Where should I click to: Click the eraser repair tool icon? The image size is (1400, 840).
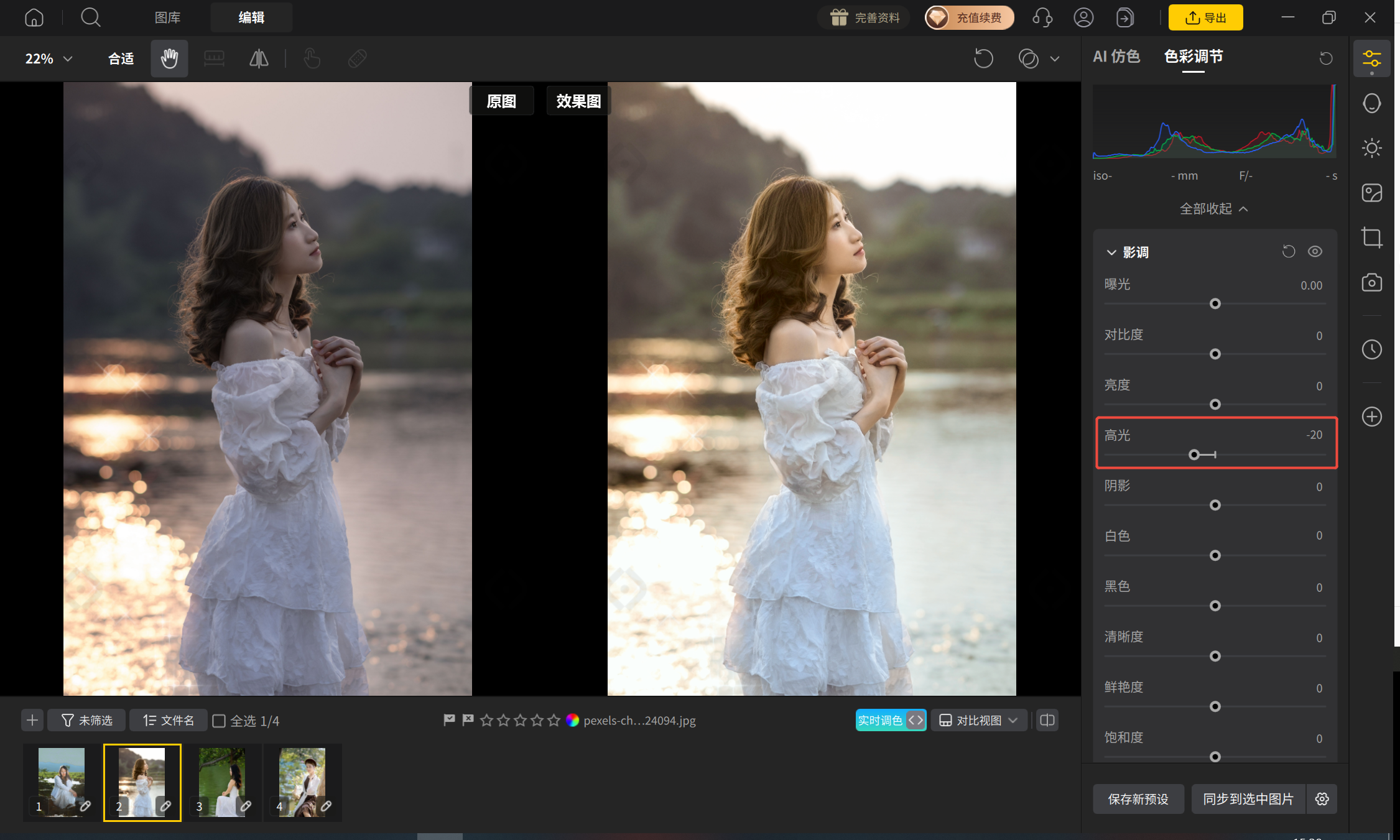pyautogui.click(x=358, y=58)
